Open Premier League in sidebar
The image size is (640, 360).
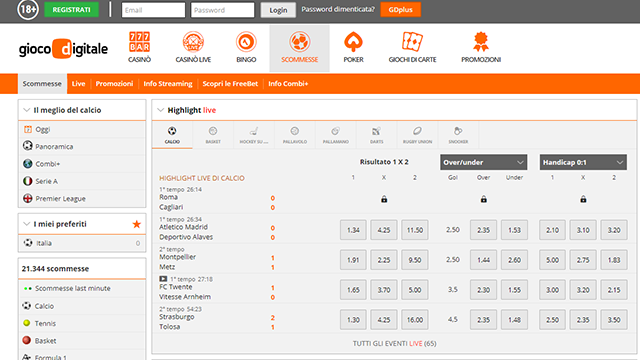(82, 199)
